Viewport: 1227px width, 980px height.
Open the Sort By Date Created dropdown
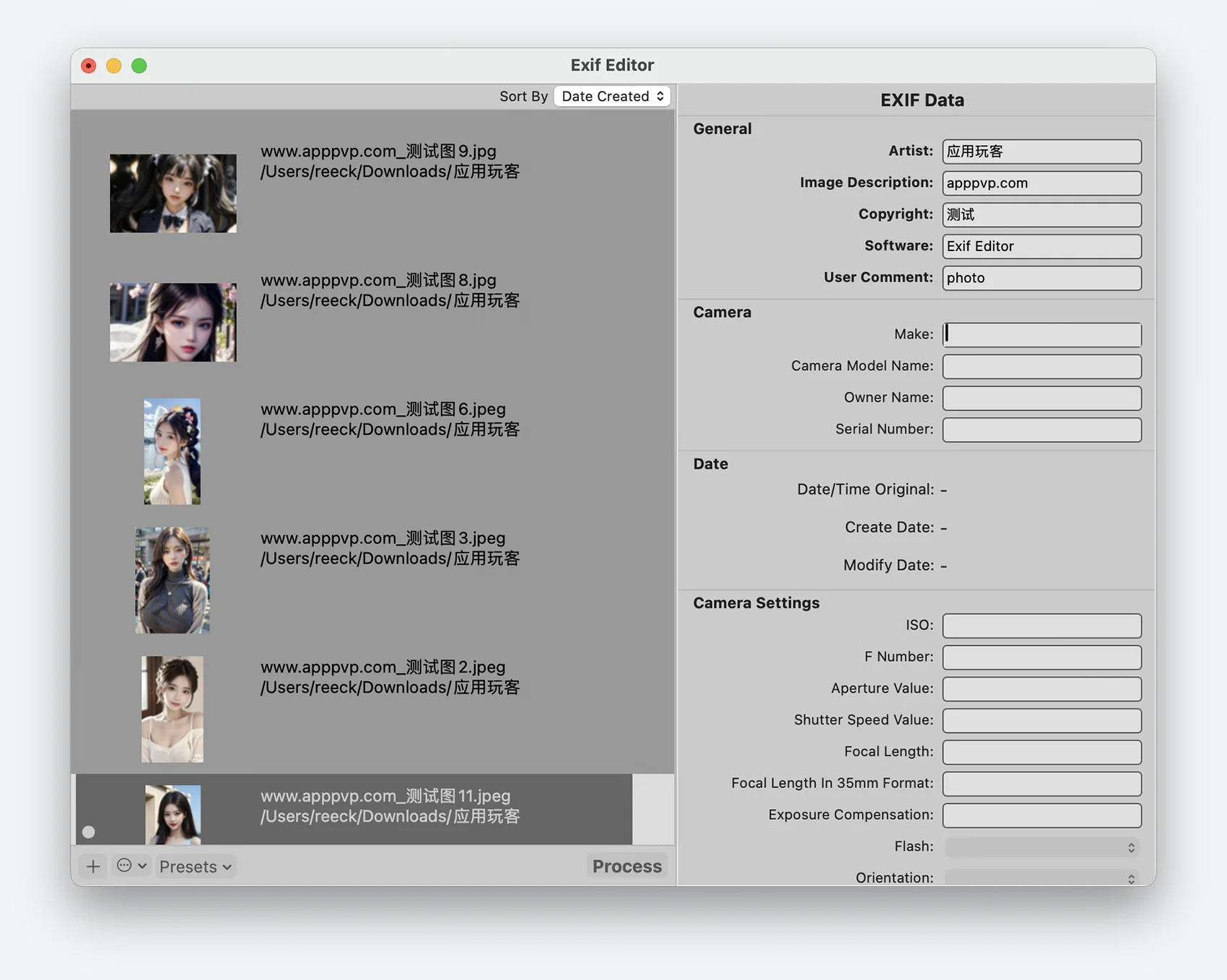(x=612, y=96)
